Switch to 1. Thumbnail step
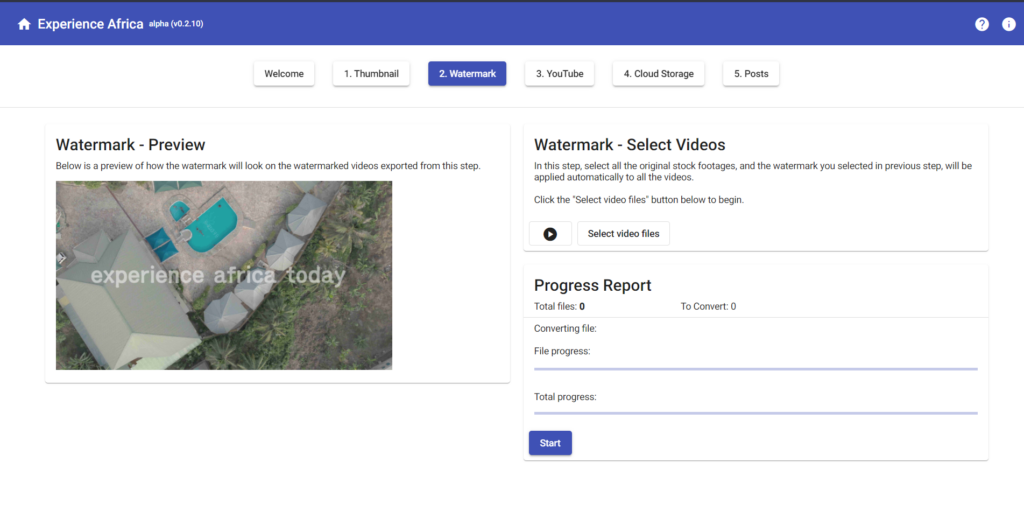 [x=371, y=74]
